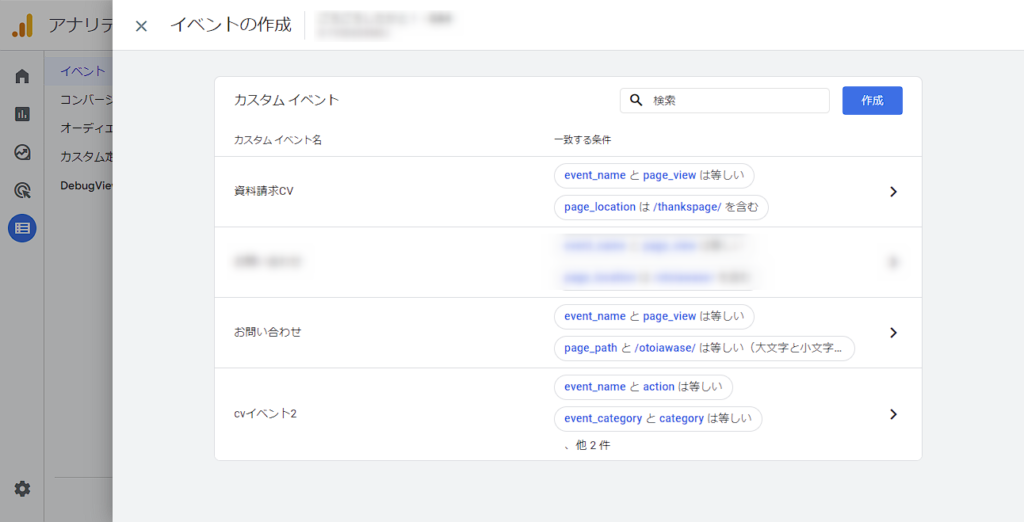Click the Google Analytics logo
This screenshot has width=1024, height=522.
click(22, 26)
